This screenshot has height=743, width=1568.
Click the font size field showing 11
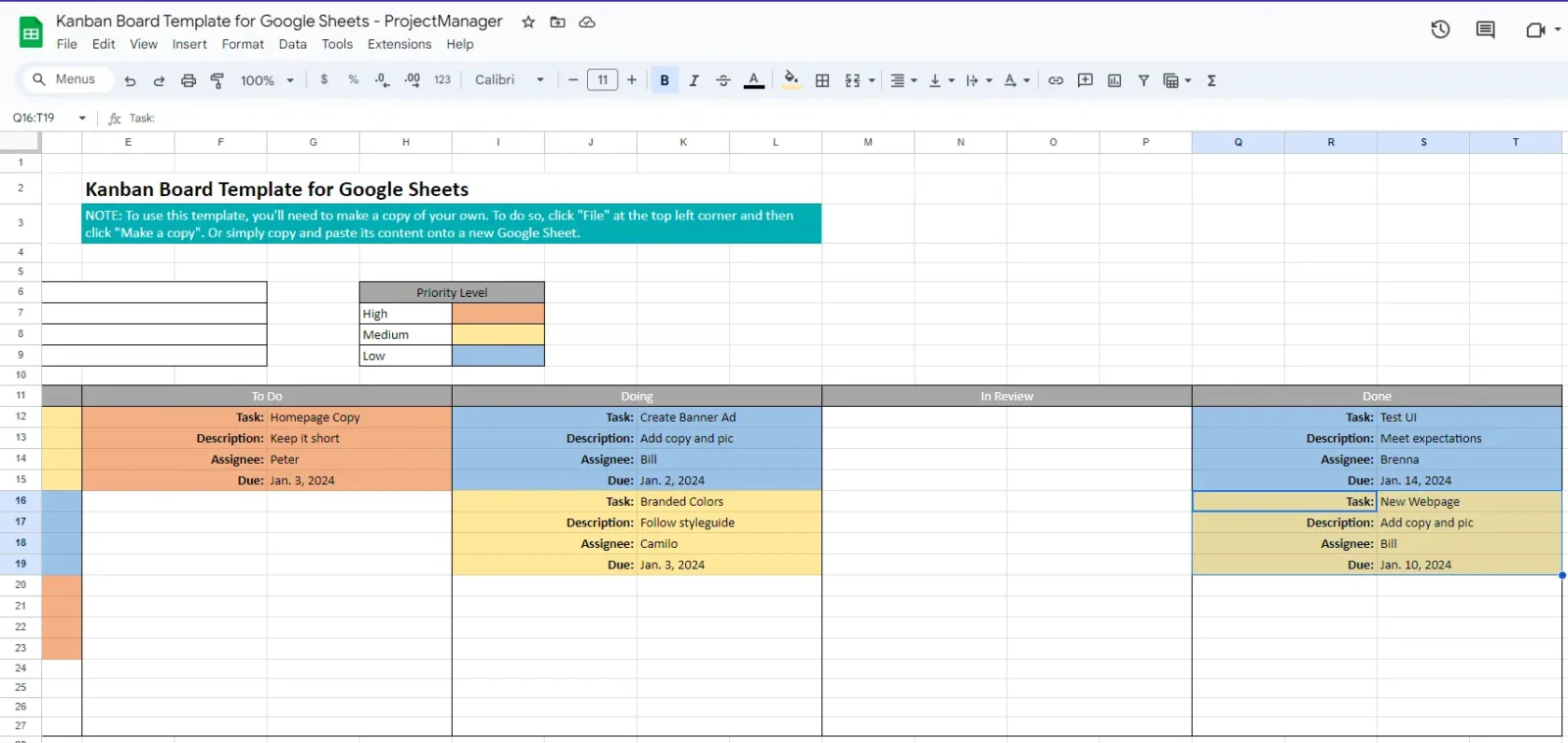[x=603, y=80]
